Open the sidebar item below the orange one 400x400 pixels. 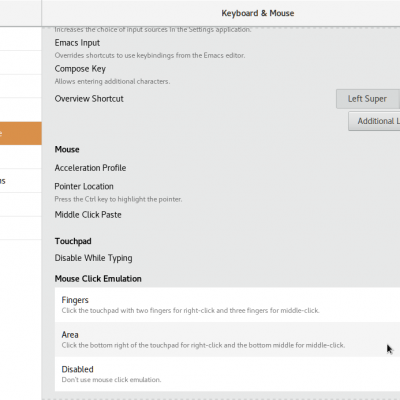point(21,157)
